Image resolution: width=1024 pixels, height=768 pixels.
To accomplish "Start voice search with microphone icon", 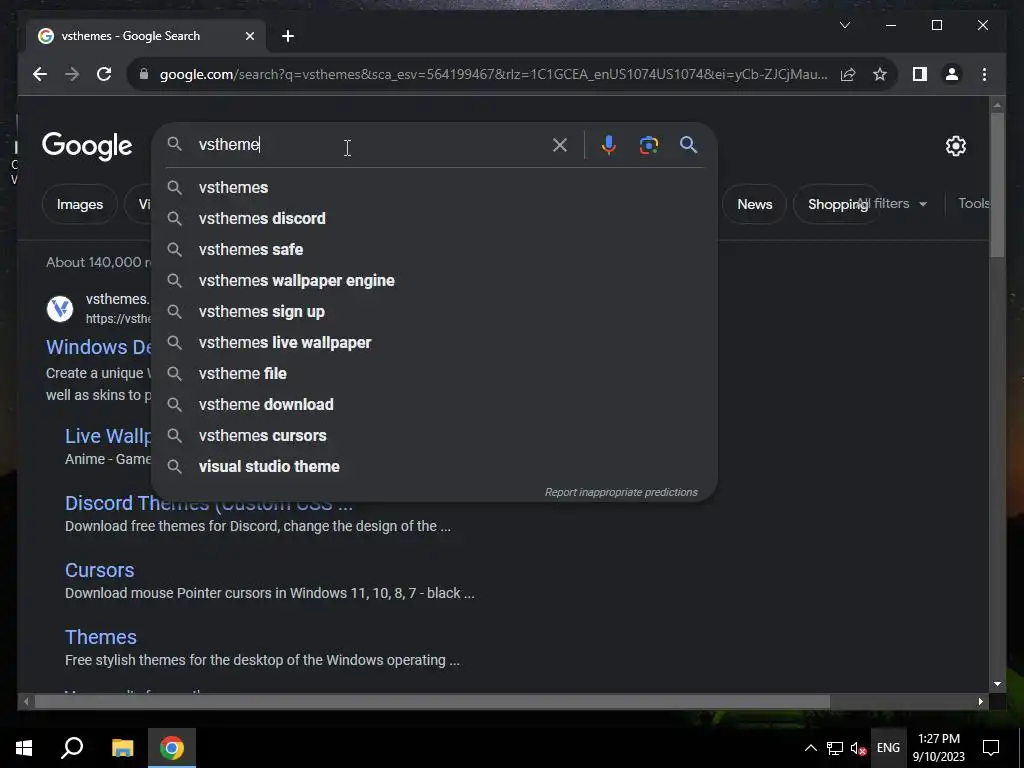I will point(609,145).
